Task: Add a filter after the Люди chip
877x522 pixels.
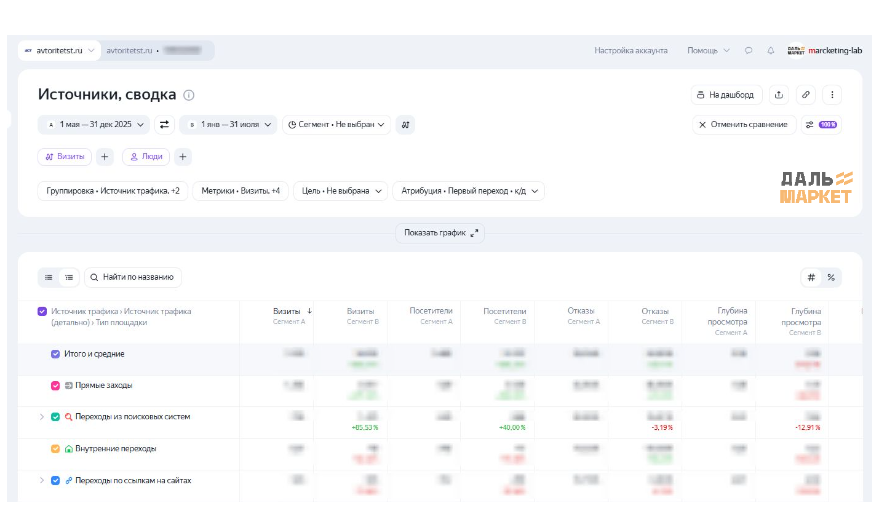Action: [x=182, y=157]
